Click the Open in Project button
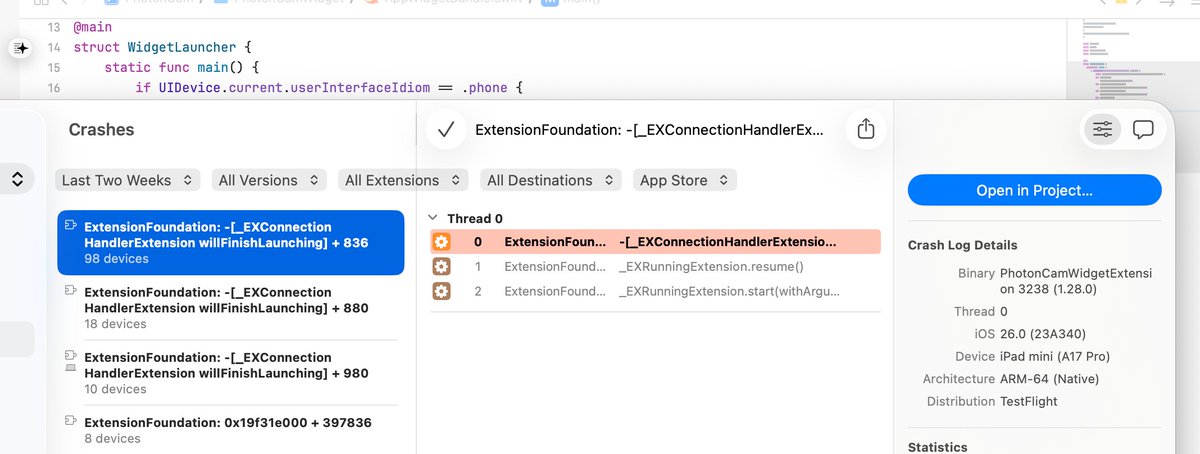Viewport: 1200px width, 454px height. (x=1035, y=190)
